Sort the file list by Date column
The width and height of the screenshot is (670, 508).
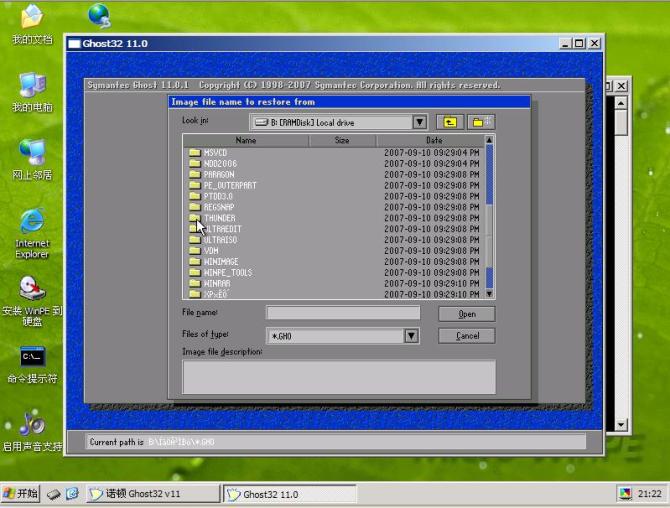433,141
